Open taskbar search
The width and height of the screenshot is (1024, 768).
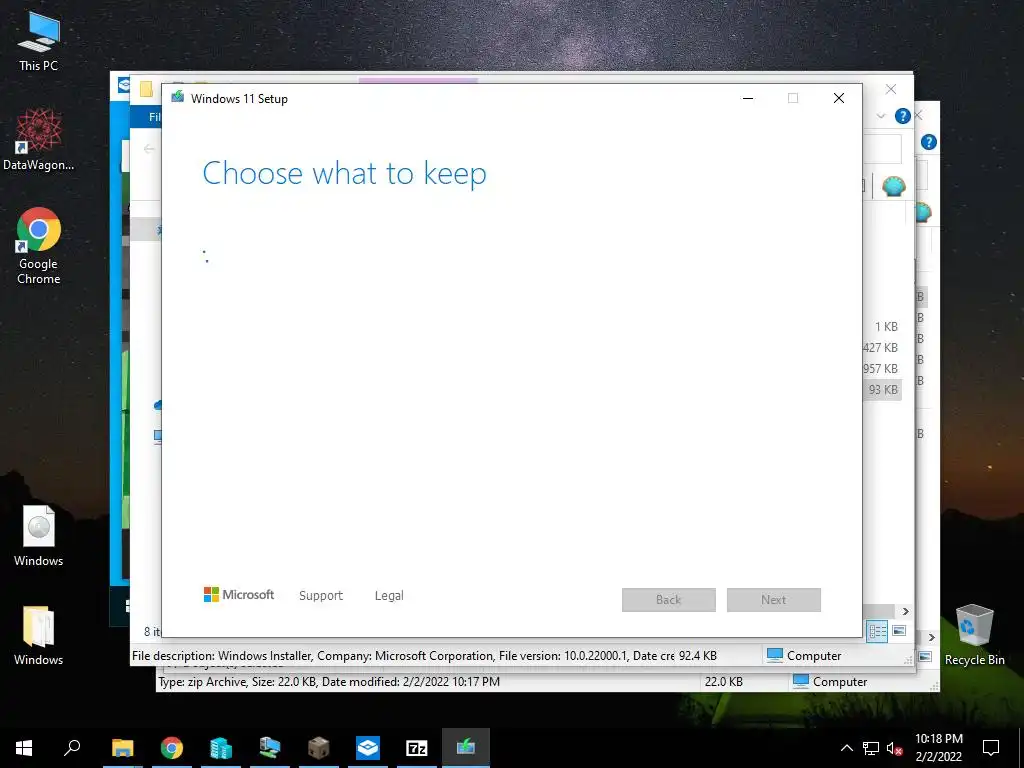[x=72, y=747]
